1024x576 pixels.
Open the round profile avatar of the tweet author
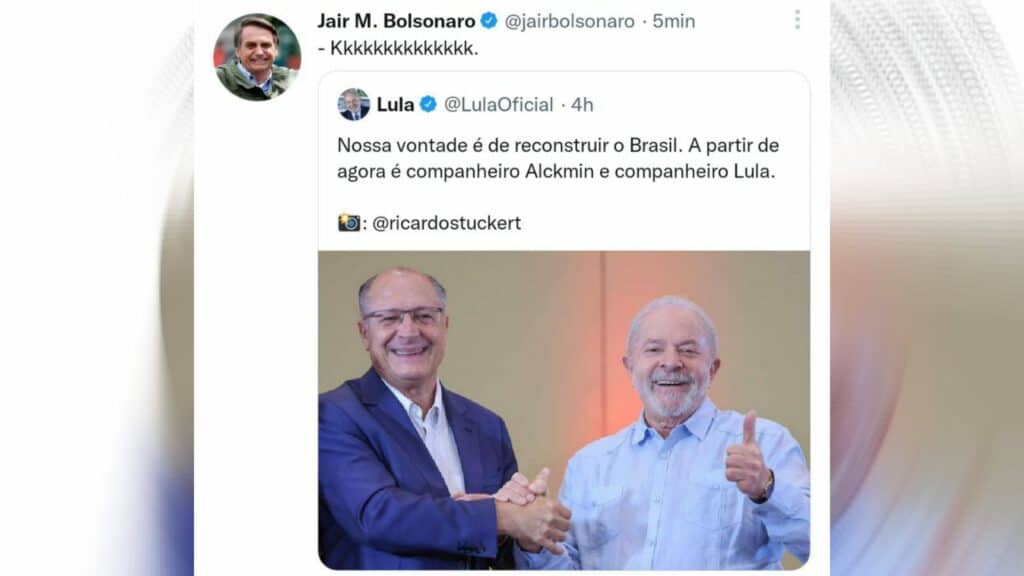click(257, 57)
